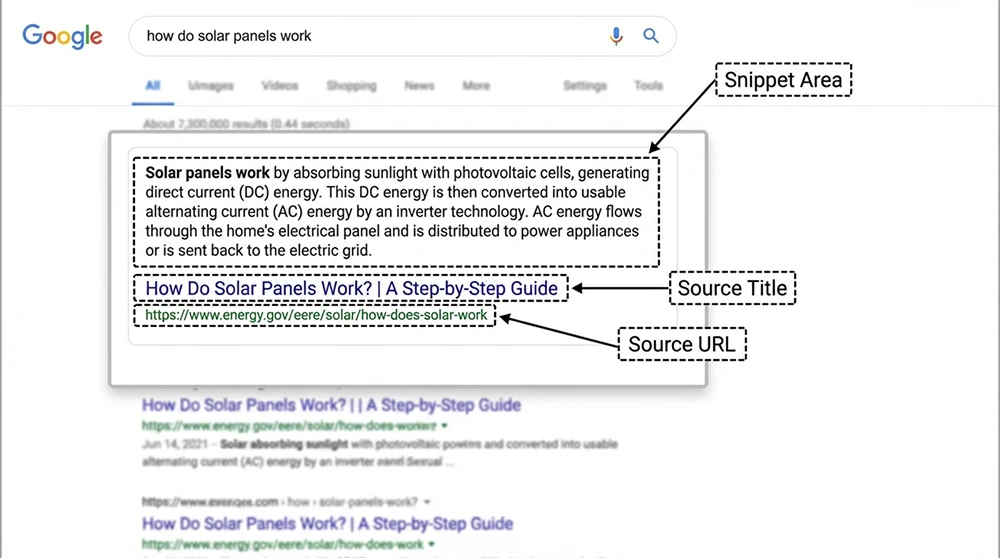Expand dropdown arrow beside bottom energy.gov URL
This screenshot has width=1000, height=558.
point(432,544)
